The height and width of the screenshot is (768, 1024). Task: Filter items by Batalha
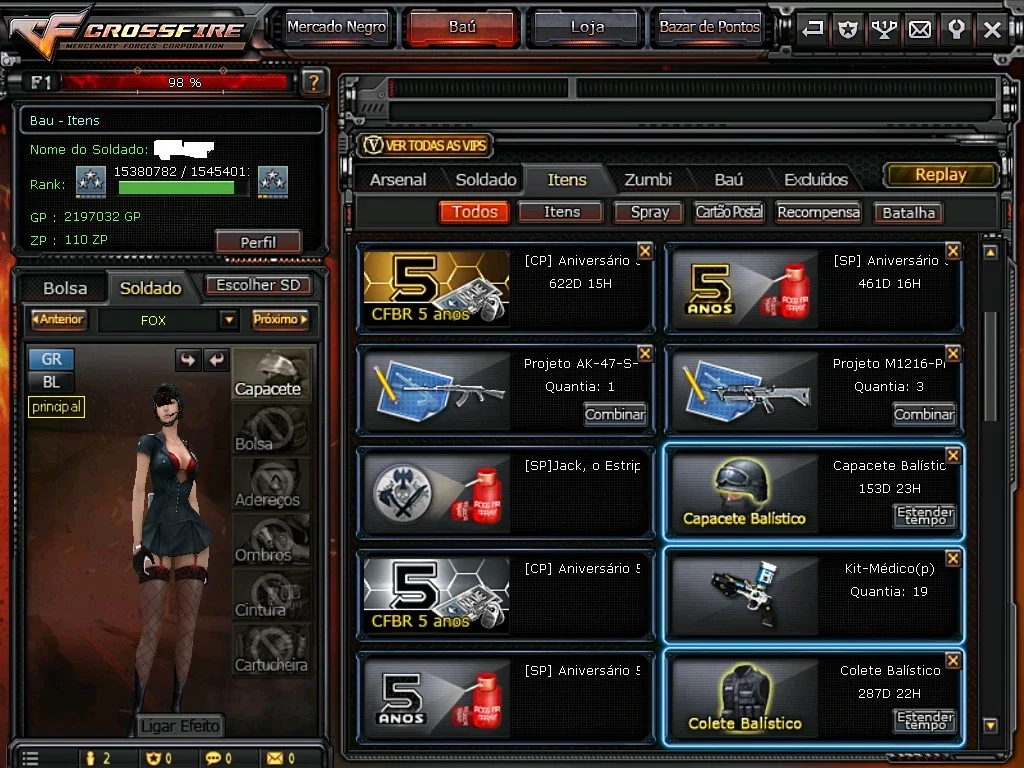908,212
